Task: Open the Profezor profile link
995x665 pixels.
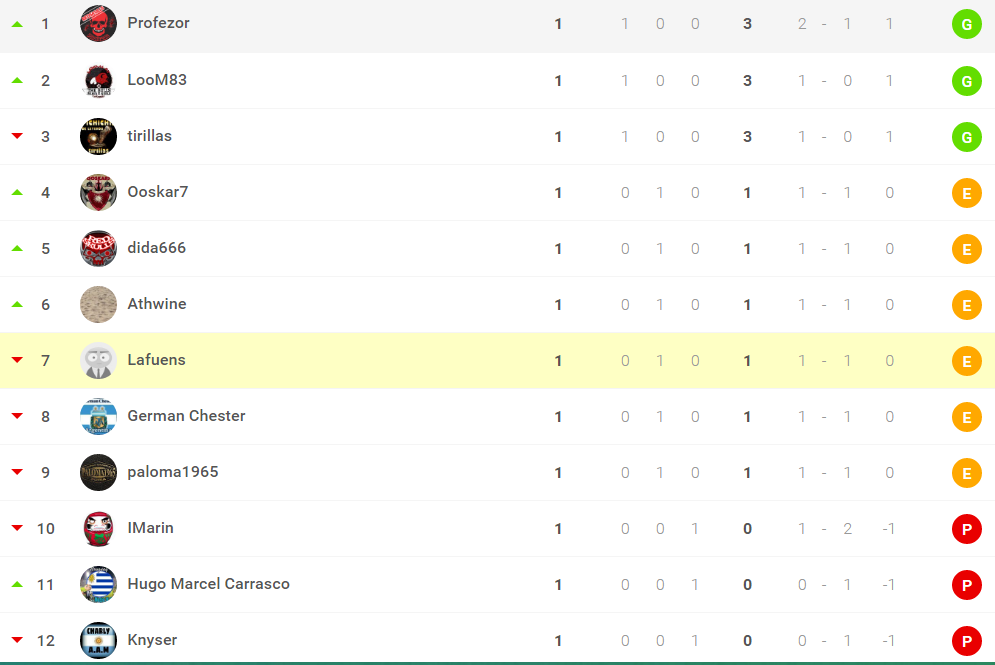Action: (x=158, y=23)
